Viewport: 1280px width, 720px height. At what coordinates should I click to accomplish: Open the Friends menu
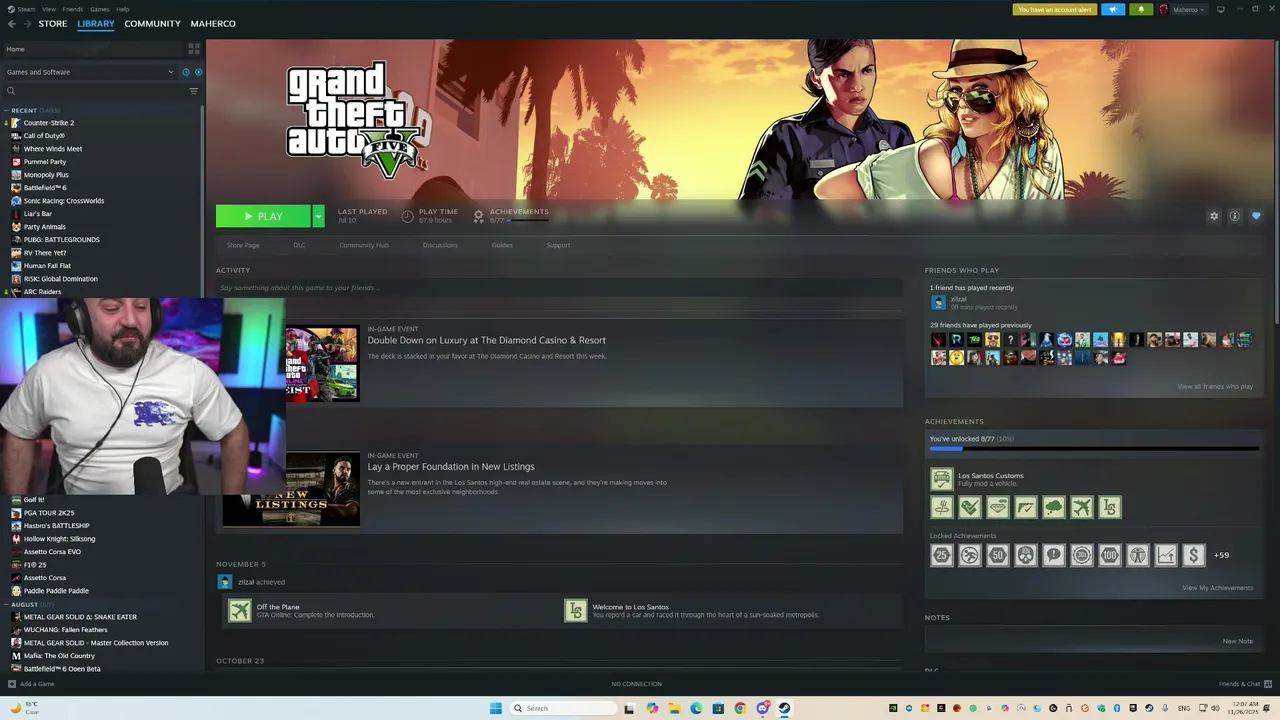coord(73,9)
